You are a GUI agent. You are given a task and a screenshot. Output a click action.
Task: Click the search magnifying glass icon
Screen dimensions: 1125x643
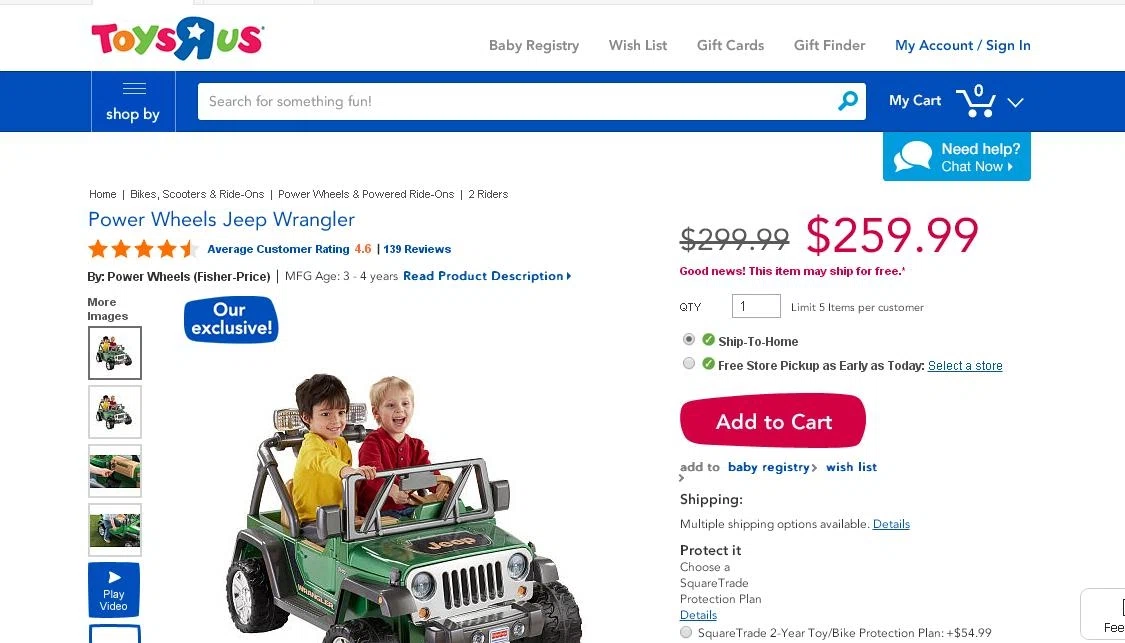[x=848, y=100]
